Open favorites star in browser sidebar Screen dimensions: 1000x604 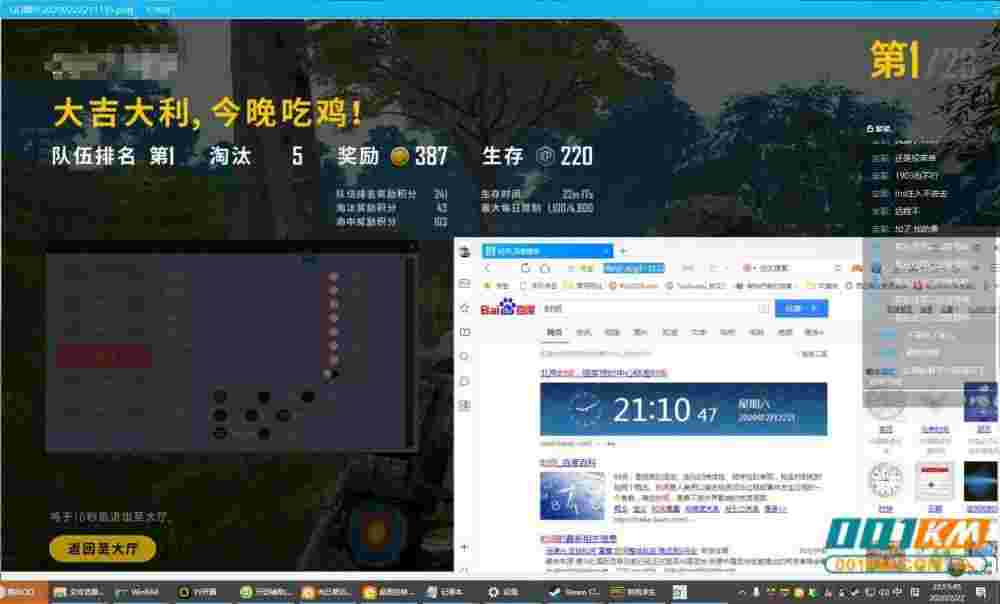465,308
